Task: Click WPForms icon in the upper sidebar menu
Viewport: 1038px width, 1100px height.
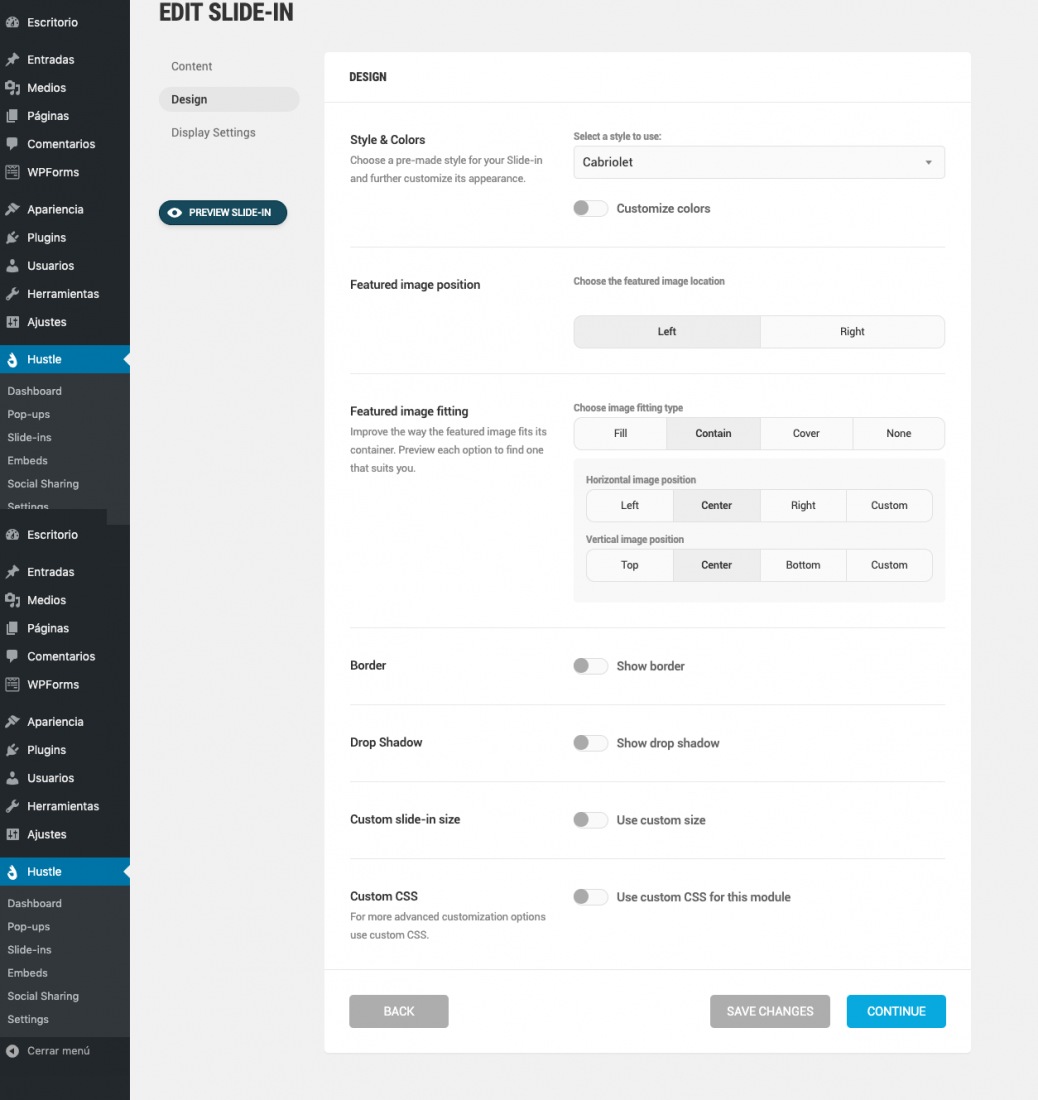Action: [x=12, y=172]
